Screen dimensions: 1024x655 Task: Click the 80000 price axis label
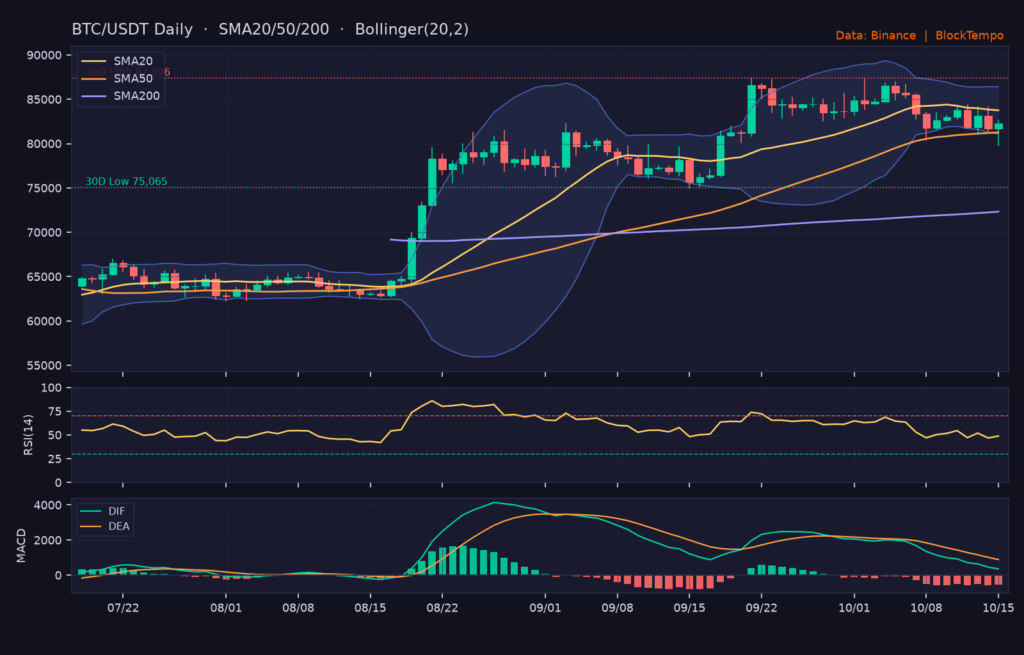pos(44,144)
